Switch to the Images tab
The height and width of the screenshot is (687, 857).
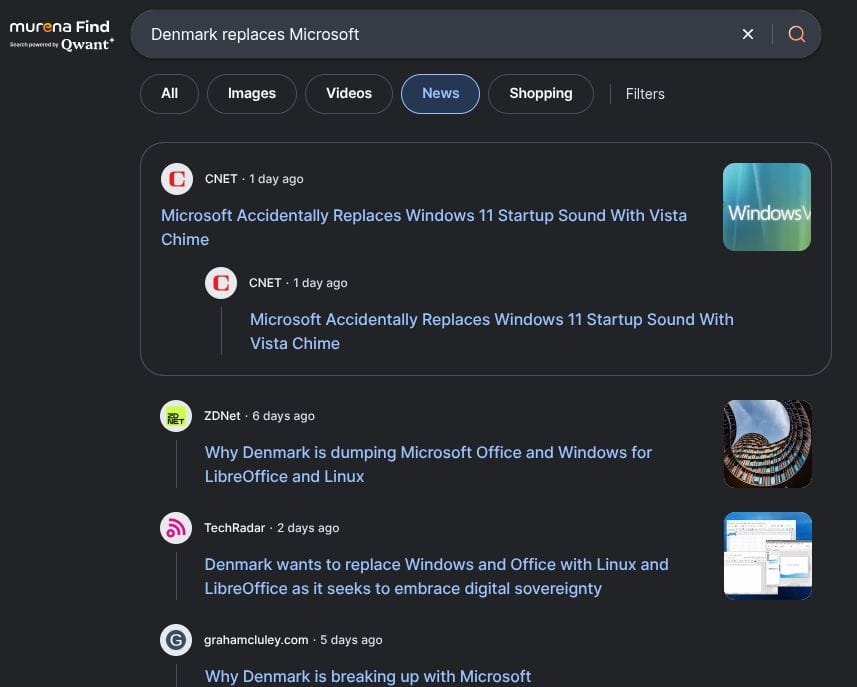click(x=251, y=93)
